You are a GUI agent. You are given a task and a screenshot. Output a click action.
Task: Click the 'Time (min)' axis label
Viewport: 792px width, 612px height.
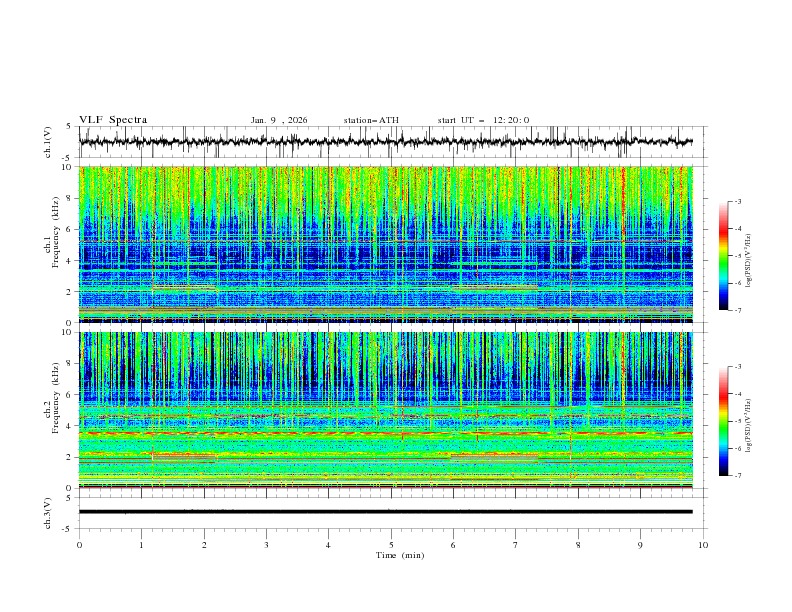point(400,555)
